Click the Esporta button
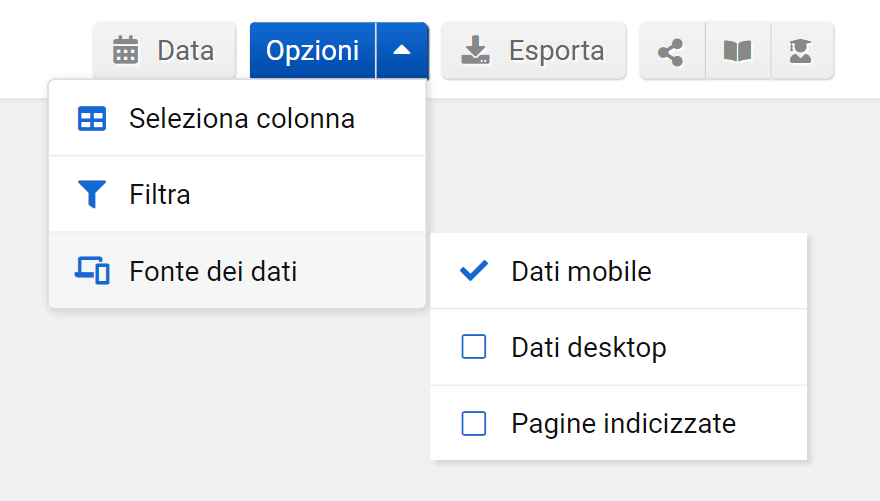 click(534, 51)
